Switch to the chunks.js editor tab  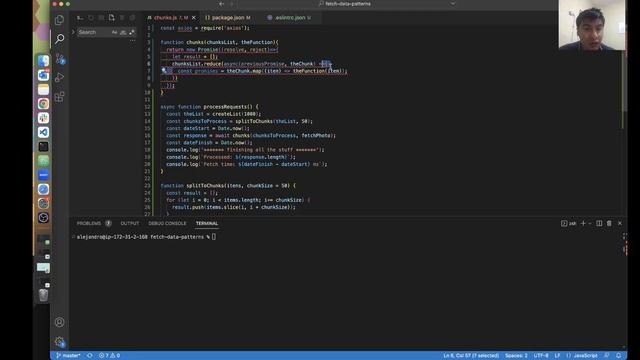[171, 18]
